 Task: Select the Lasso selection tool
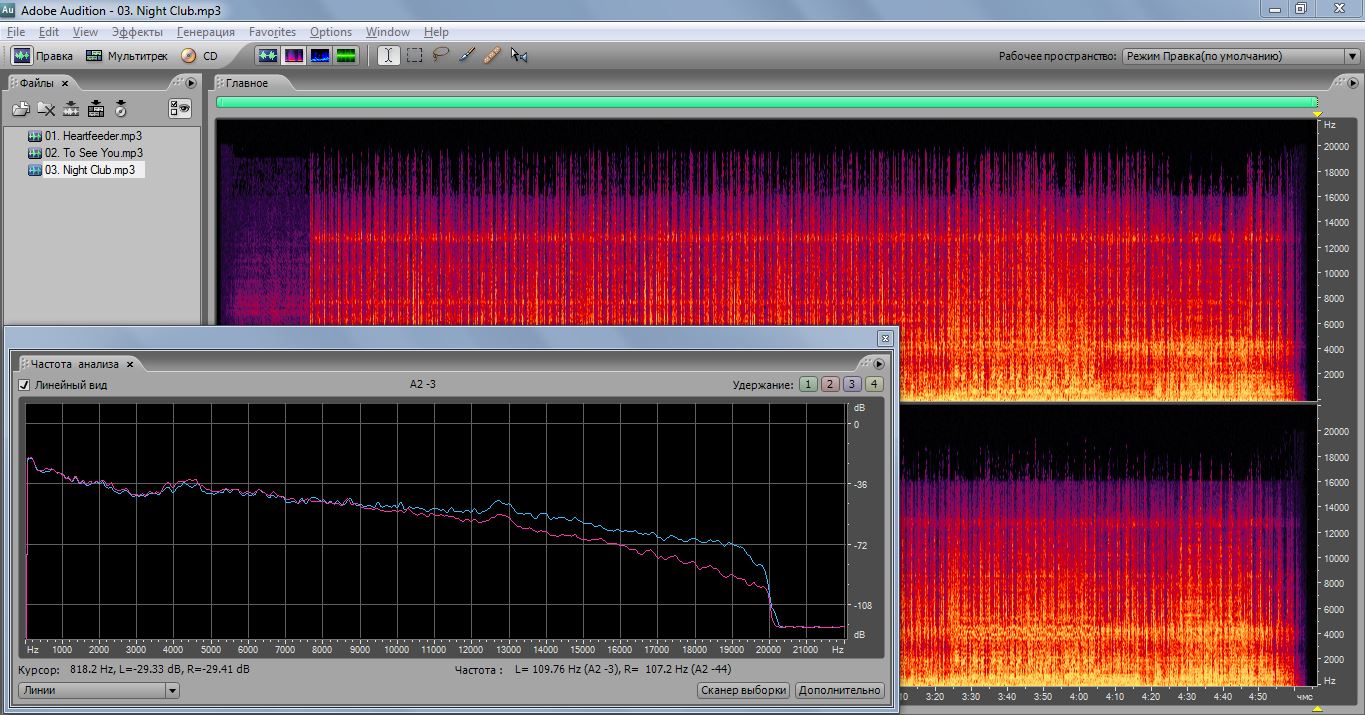pos(440,56)
